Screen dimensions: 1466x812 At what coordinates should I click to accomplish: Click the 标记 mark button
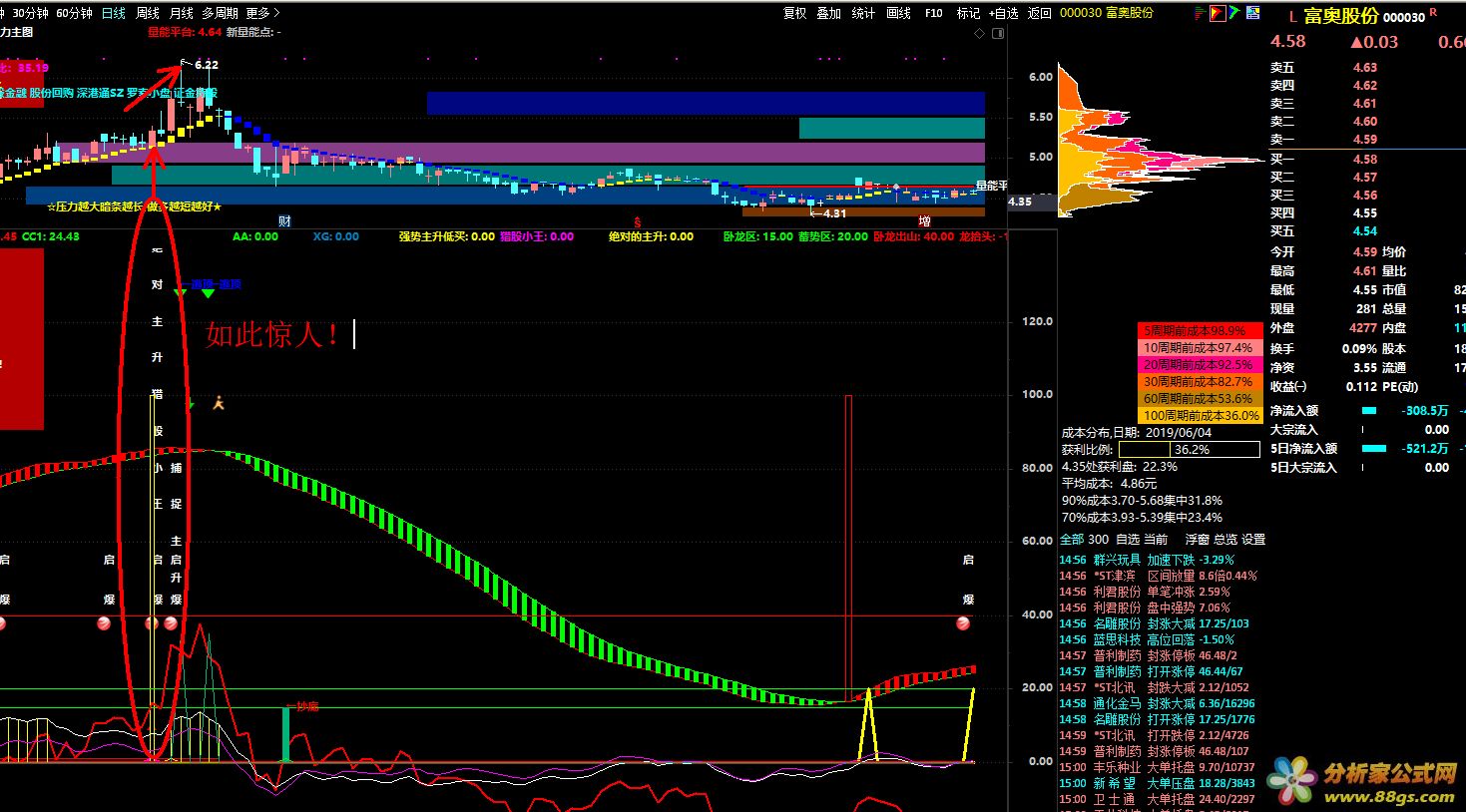[x=968, y=13]
